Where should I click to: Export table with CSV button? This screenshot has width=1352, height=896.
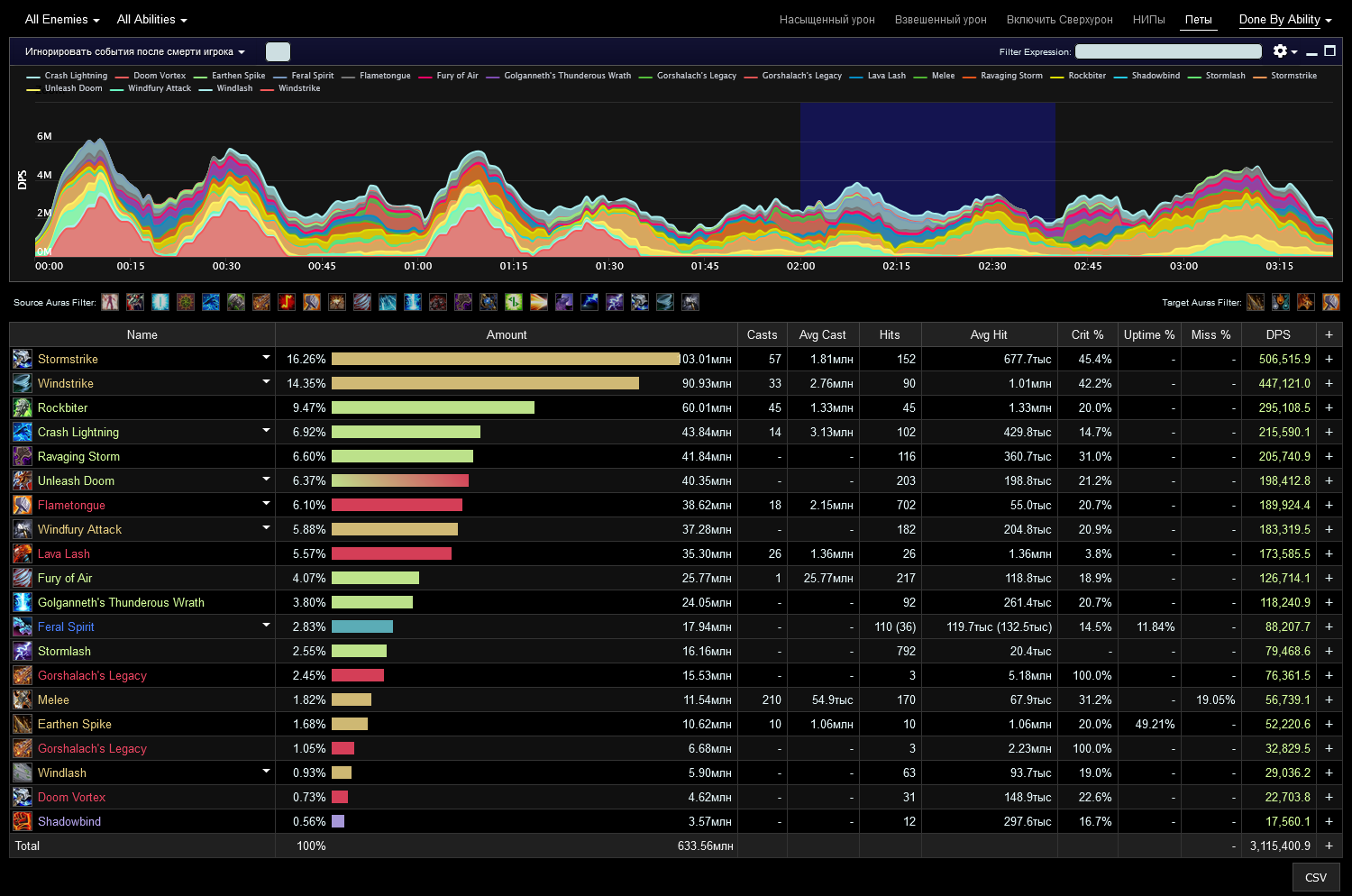pyautogui.click(x=1316, y=877)
